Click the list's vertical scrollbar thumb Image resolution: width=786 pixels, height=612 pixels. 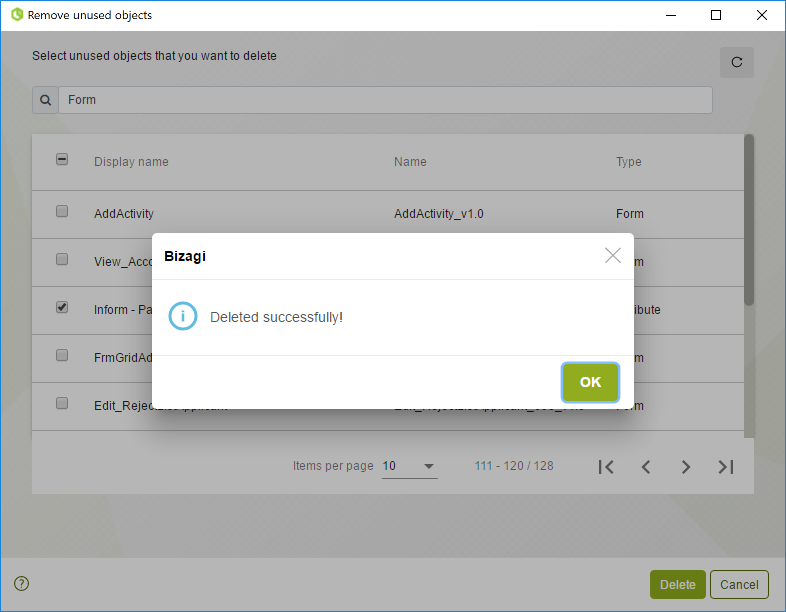coord(749,220)
